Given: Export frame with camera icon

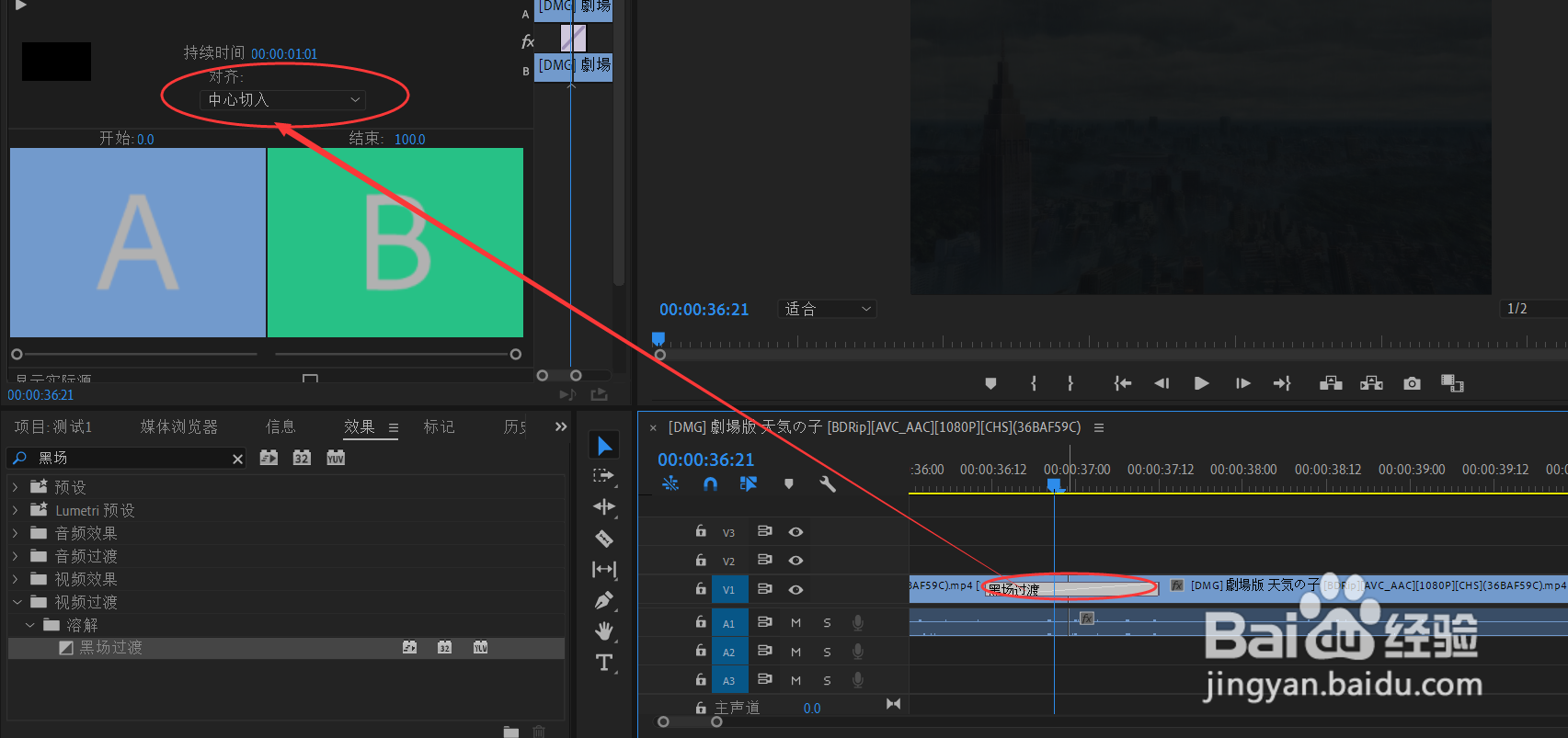Looking at the screenshot, I should (1412, 383).
